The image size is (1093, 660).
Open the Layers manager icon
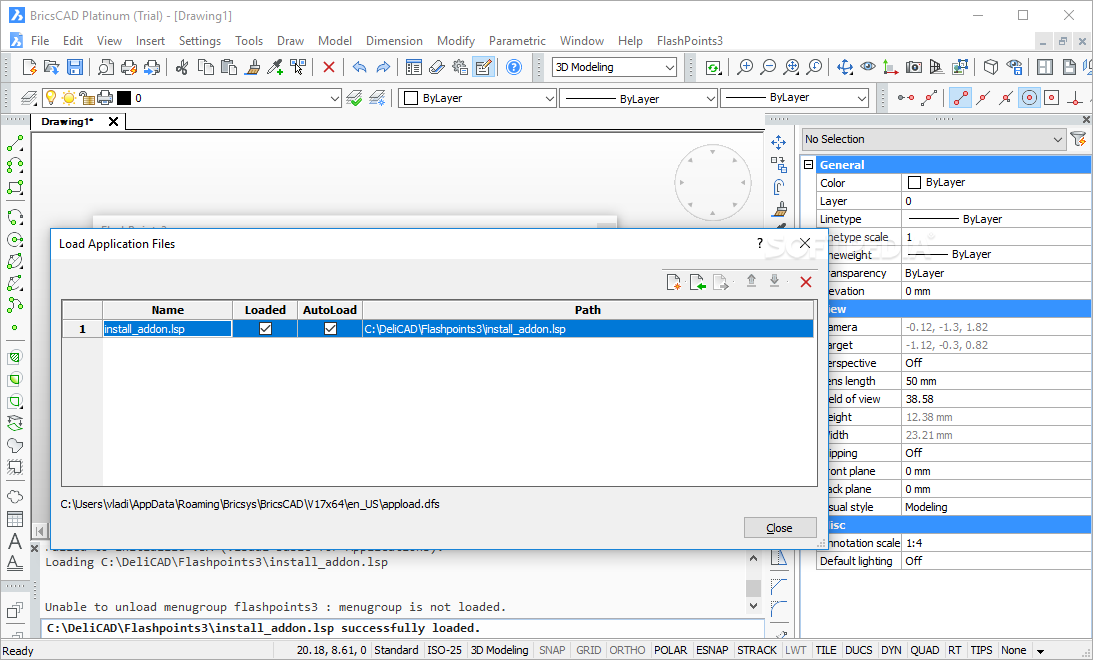click(x=29, y=98)
